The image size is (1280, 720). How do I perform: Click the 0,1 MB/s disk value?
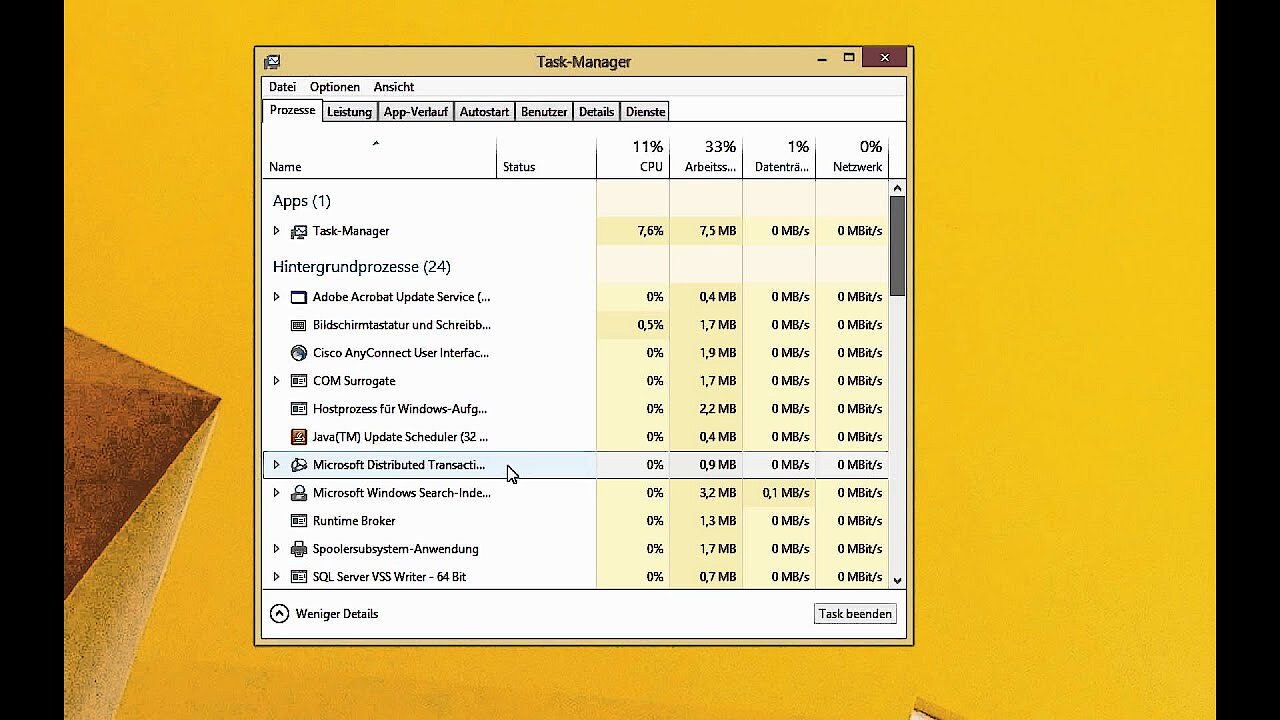coord(786,493)
